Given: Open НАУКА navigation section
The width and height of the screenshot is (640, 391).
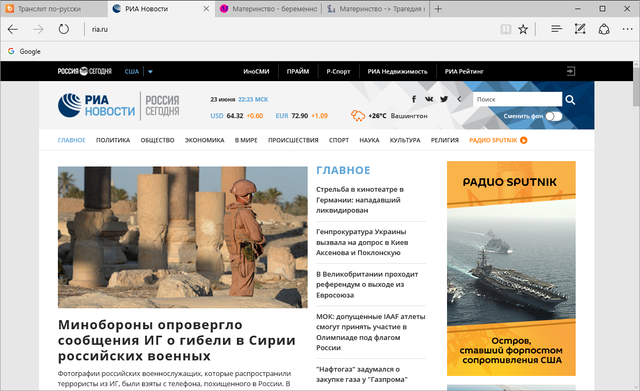Looking at the screenshot, I should point(369,140).
